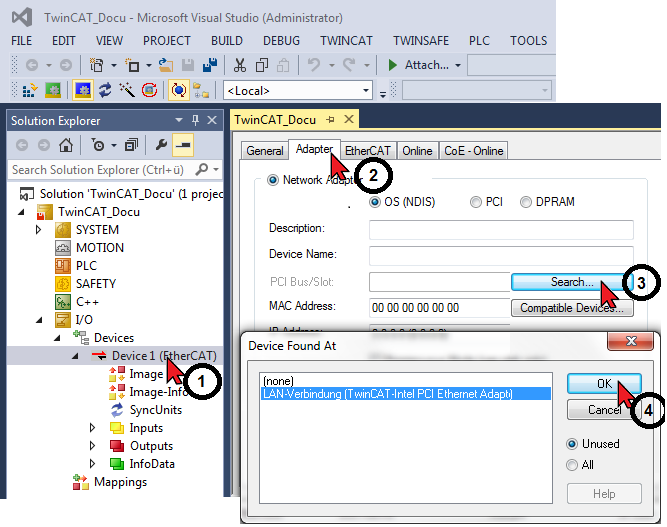Click the Solution Explorer pin icon

tap(195, 120)
